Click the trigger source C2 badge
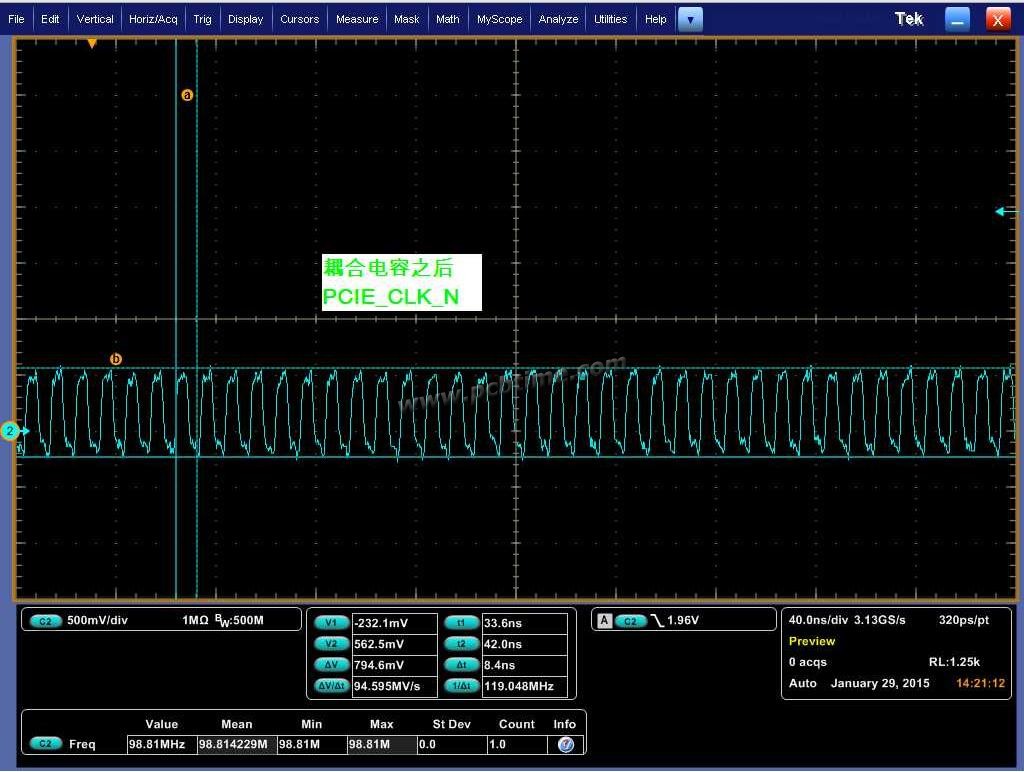 tap(630, 621)
